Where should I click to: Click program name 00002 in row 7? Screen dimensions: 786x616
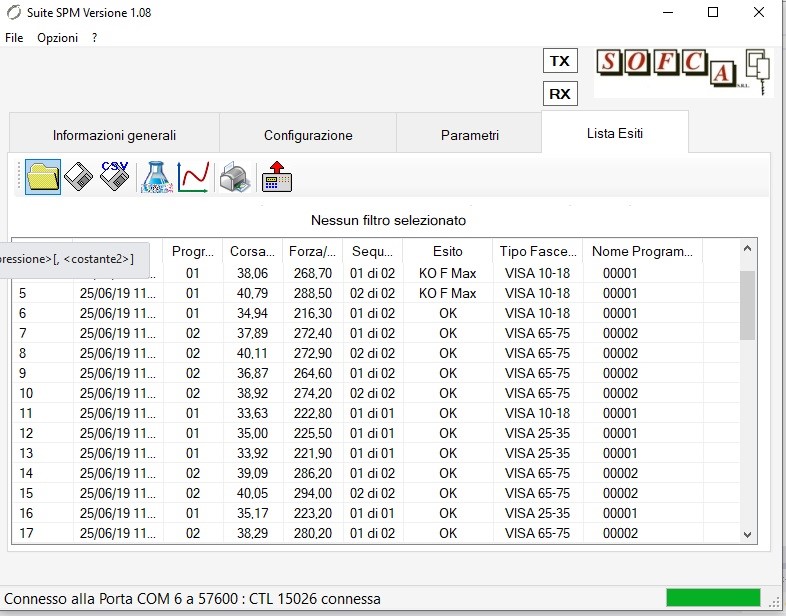pos(621,333)
